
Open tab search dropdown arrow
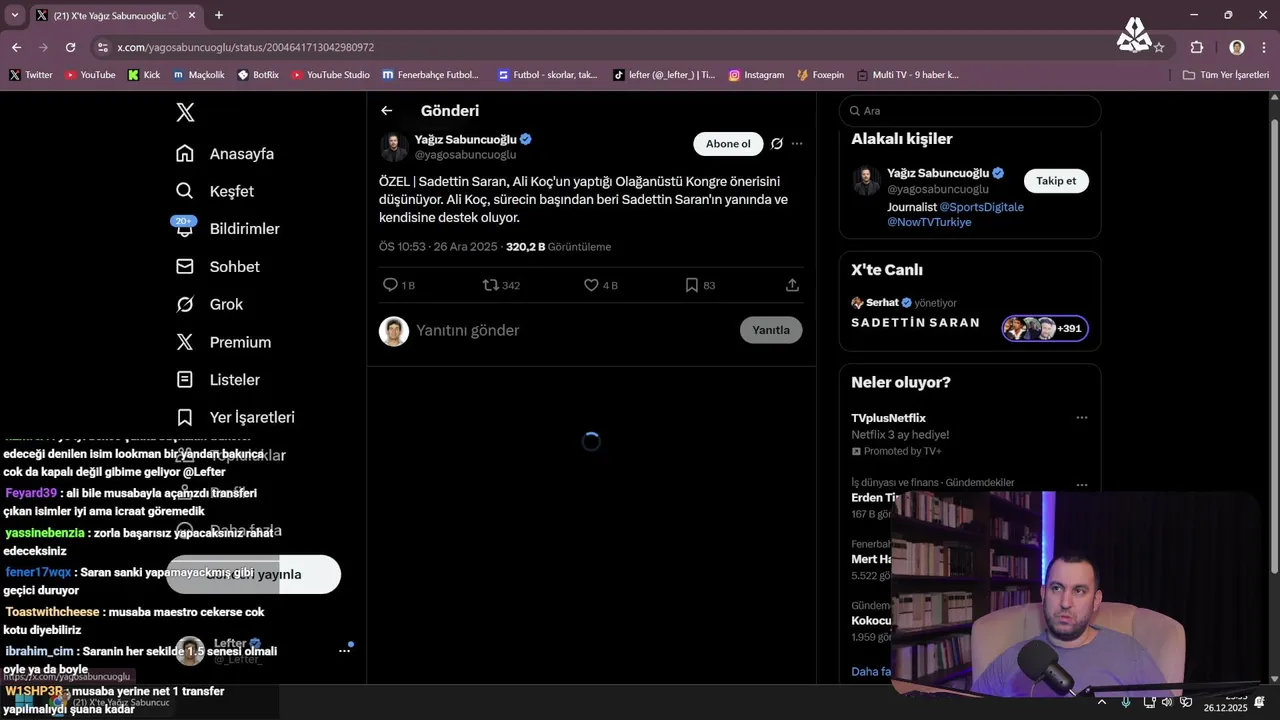(x=14, y=15)
